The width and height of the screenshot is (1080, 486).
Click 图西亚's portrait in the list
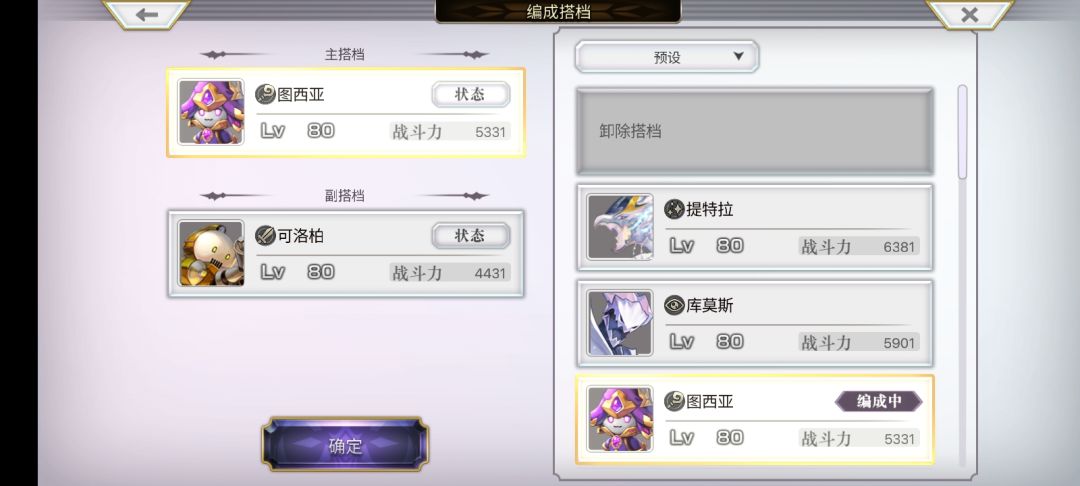[620, 419]
